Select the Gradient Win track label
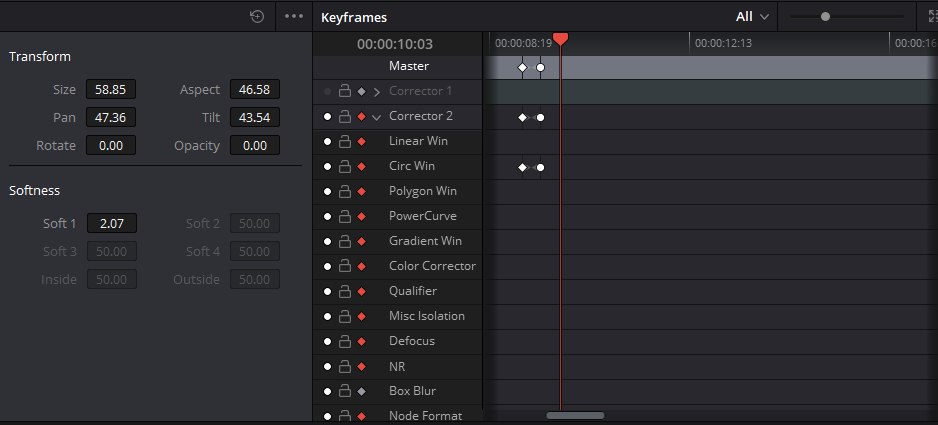Viewport: 938px width, 425px height. (425, 241)
